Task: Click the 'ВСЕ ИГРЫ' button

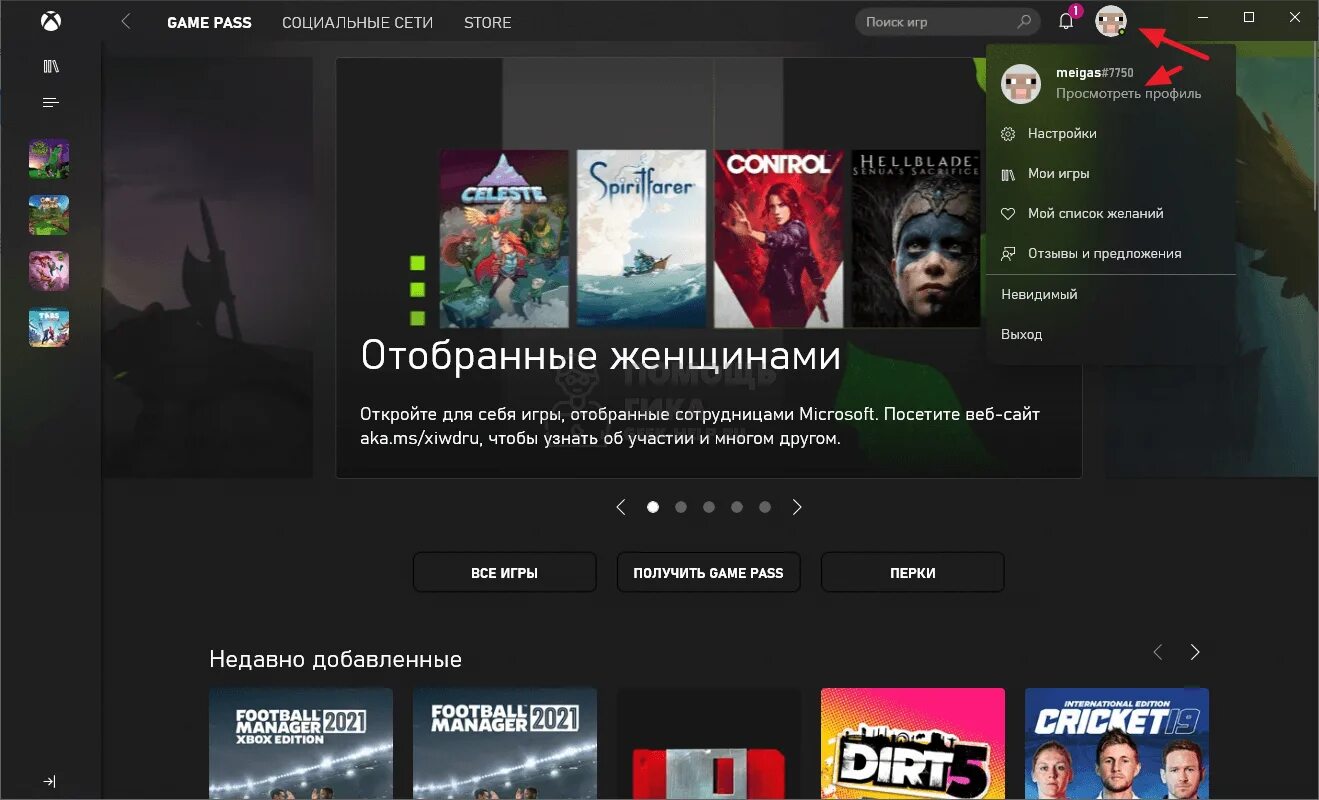Action: tap(505, 573)
